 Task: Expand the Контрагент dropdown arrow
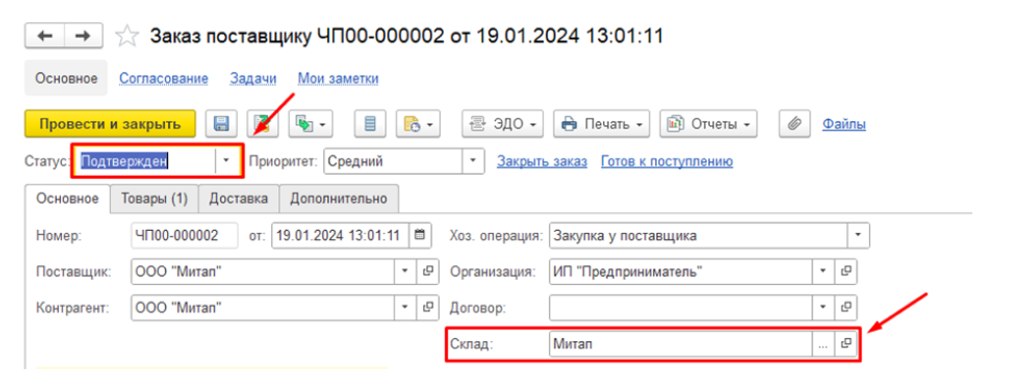(406, 307)
